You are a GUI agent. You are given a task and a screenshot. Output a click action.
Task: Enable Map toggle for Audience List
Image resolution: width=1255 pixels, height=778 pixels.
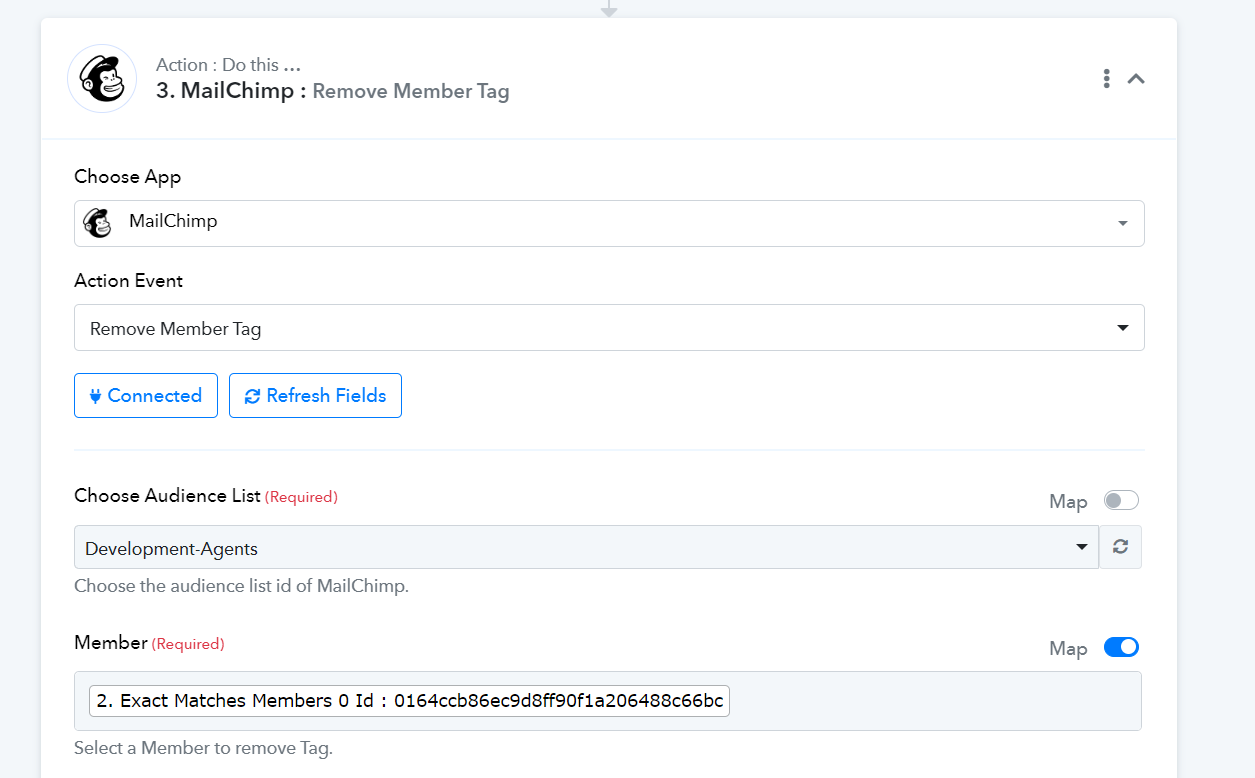[1121, 500]
